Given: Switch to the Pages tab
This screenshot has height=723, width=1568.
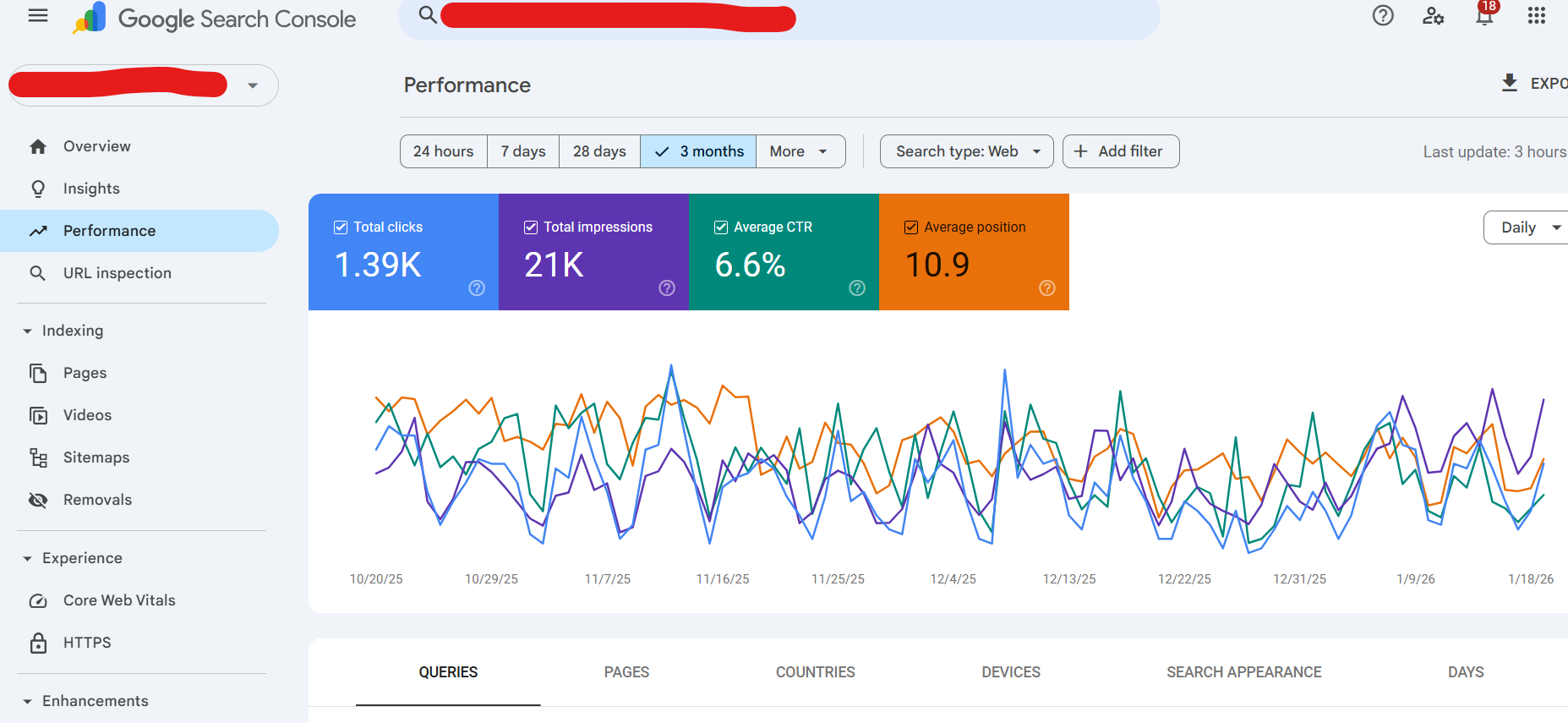Looking at the screenshot, I should (626, 672).
